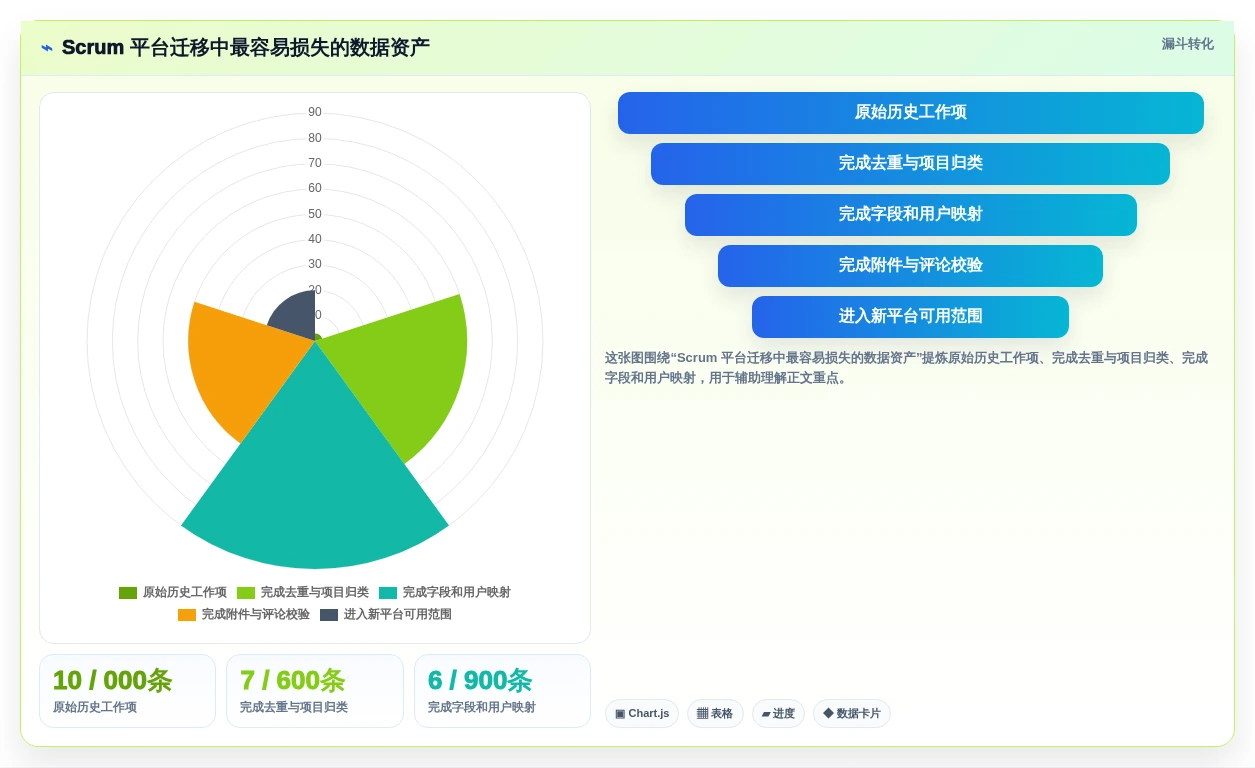The width and height of the screenshot is (1255, 768).
Task: Click the lightning icon beside the Scrum title
Action: click(47, 48)
